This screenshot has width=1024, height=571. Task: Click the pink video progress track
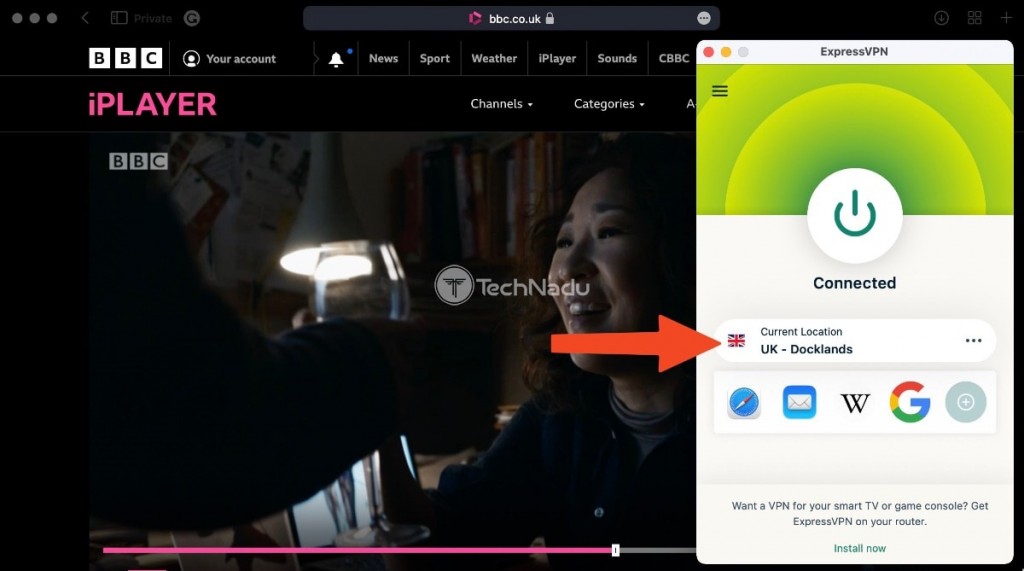tap(357, 551)
